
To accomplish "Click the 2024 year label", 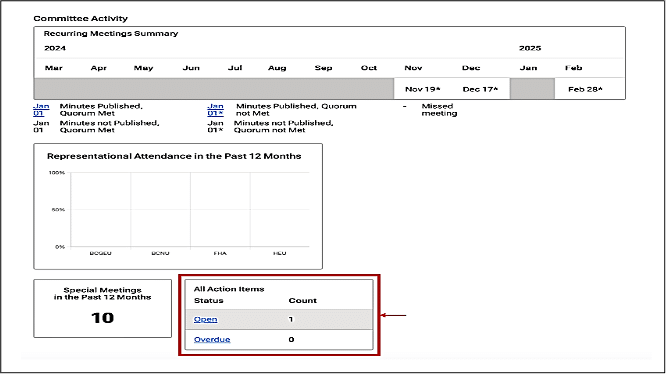I will [x=55, y=48].
